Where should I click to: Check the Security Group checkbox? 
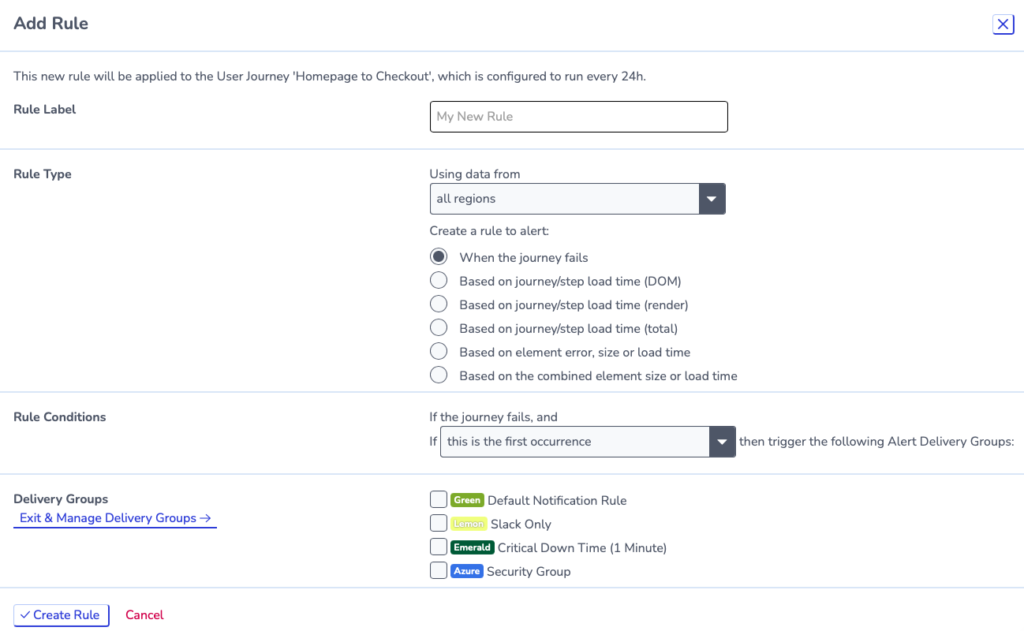(439, 570)
